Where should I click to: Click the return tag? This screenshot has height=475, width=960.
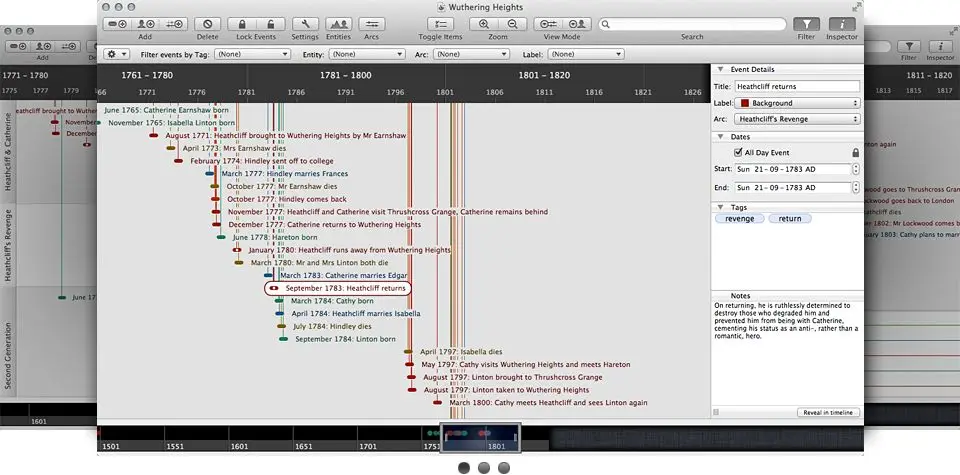coord(790,219)
